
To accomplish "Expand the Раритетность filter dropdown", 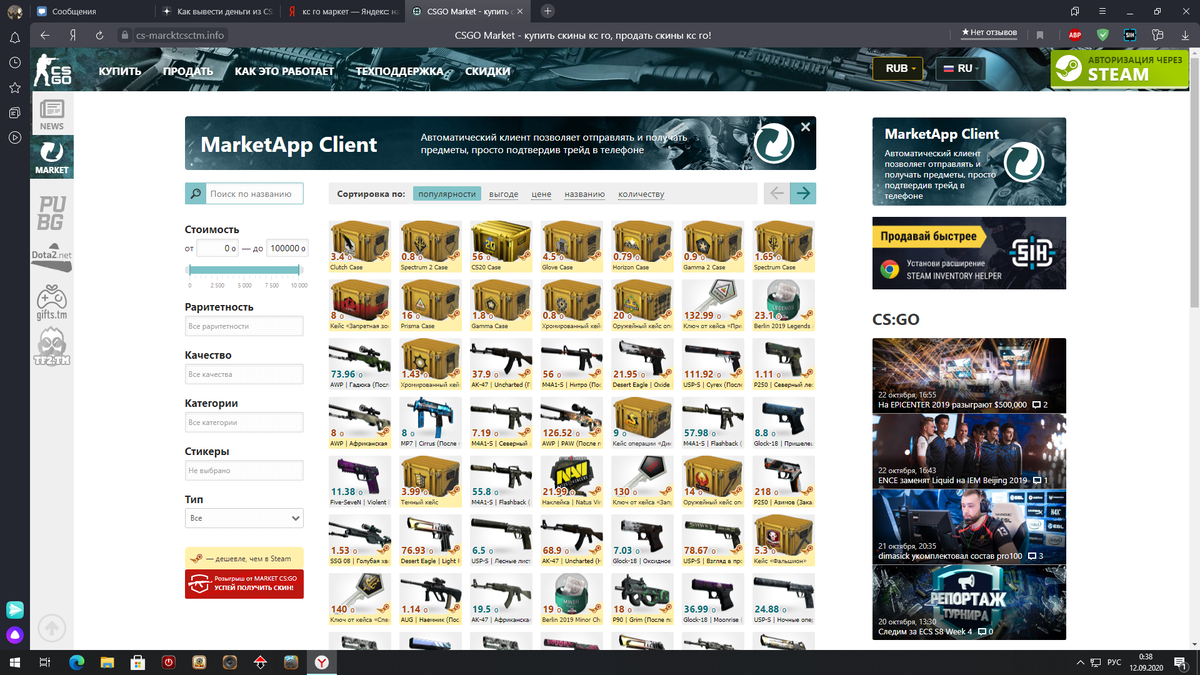I will 244,326.
